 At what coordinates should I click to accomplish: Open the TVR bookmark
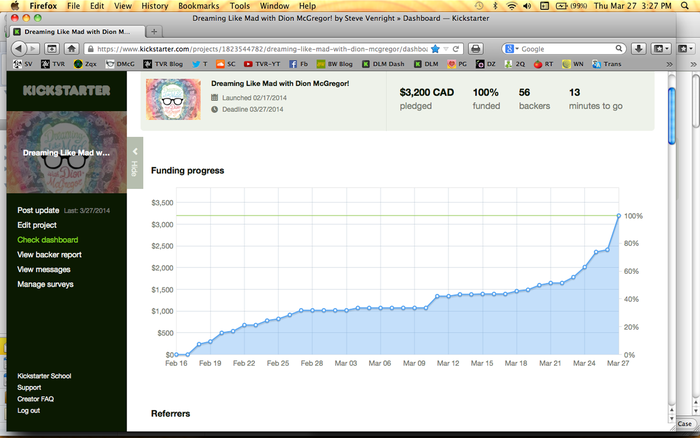pyautogui.click(x=53, y=64)
